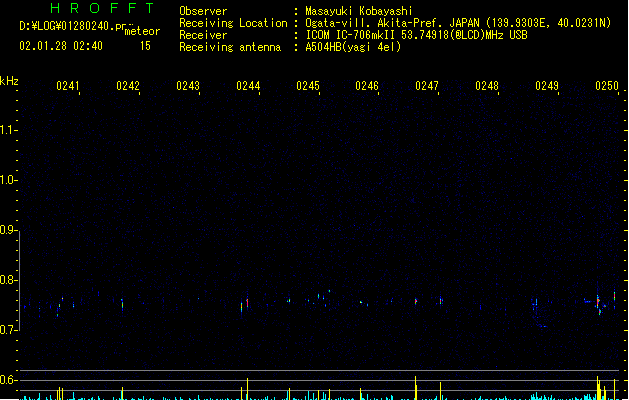Select the log file path D:¥LOG¥01280240

71,26
